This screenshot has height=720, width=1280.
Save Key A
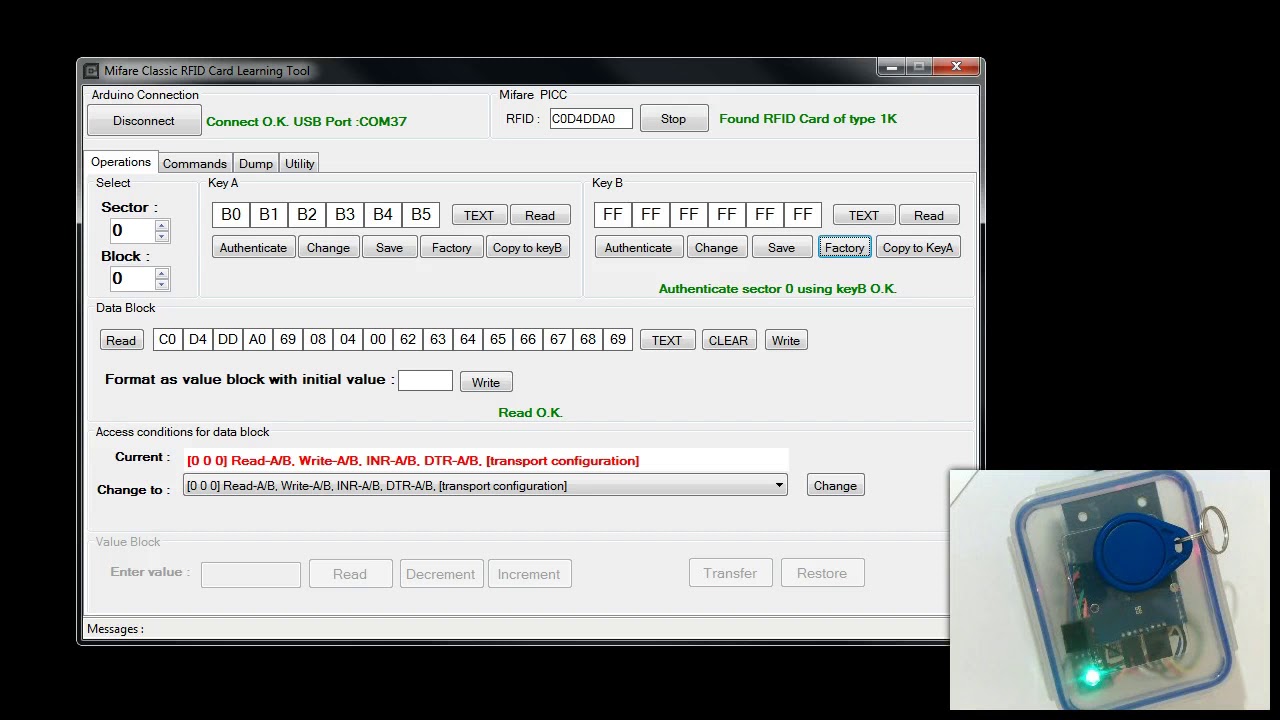[390, 248]
